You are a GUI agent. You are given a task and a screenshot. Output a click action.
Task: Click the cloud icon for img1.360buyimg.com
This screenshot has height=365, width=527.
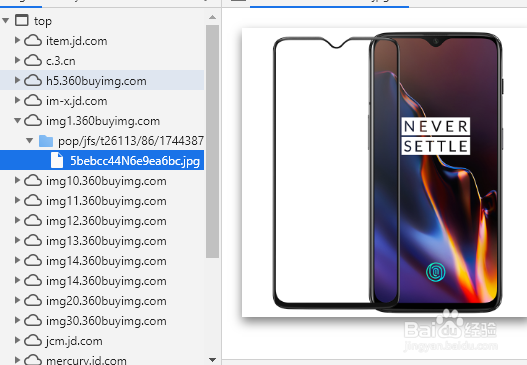[x=33, y=121]
